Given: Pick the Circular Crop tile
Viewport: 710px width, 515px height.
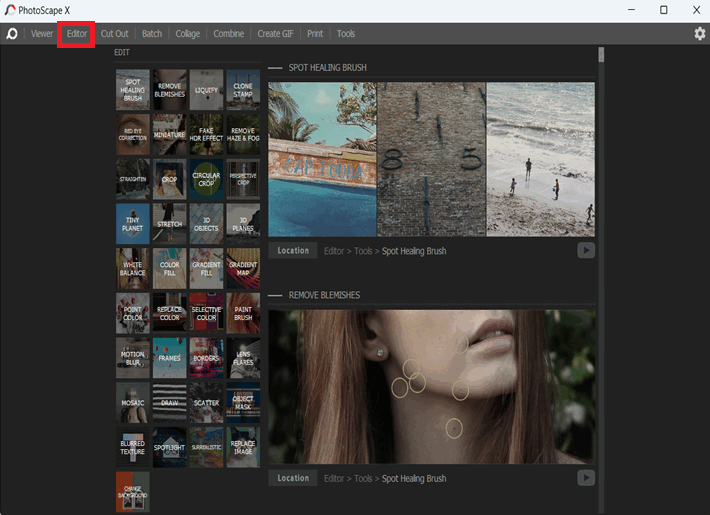Looking at the screenshot, I should [206, 179].
